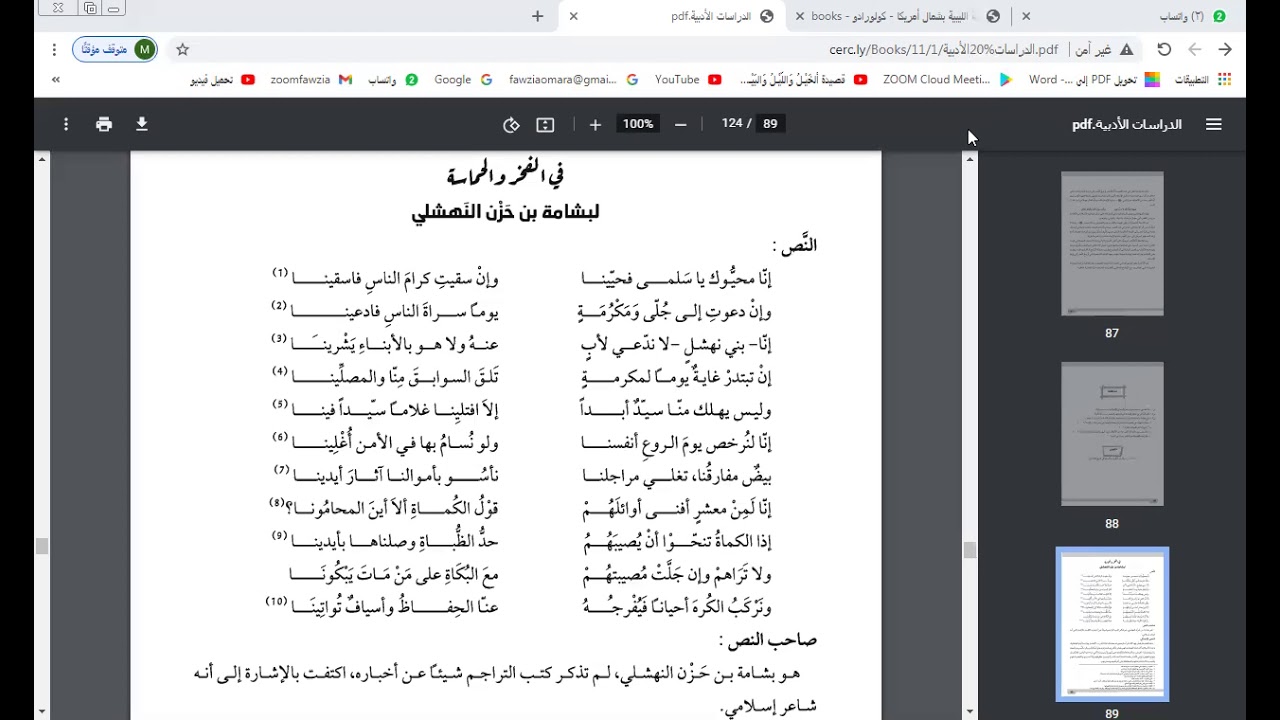Open page 87 thumbnail
The width and height of the screenshot is (1280, 720).
[x=1112, y=244]
